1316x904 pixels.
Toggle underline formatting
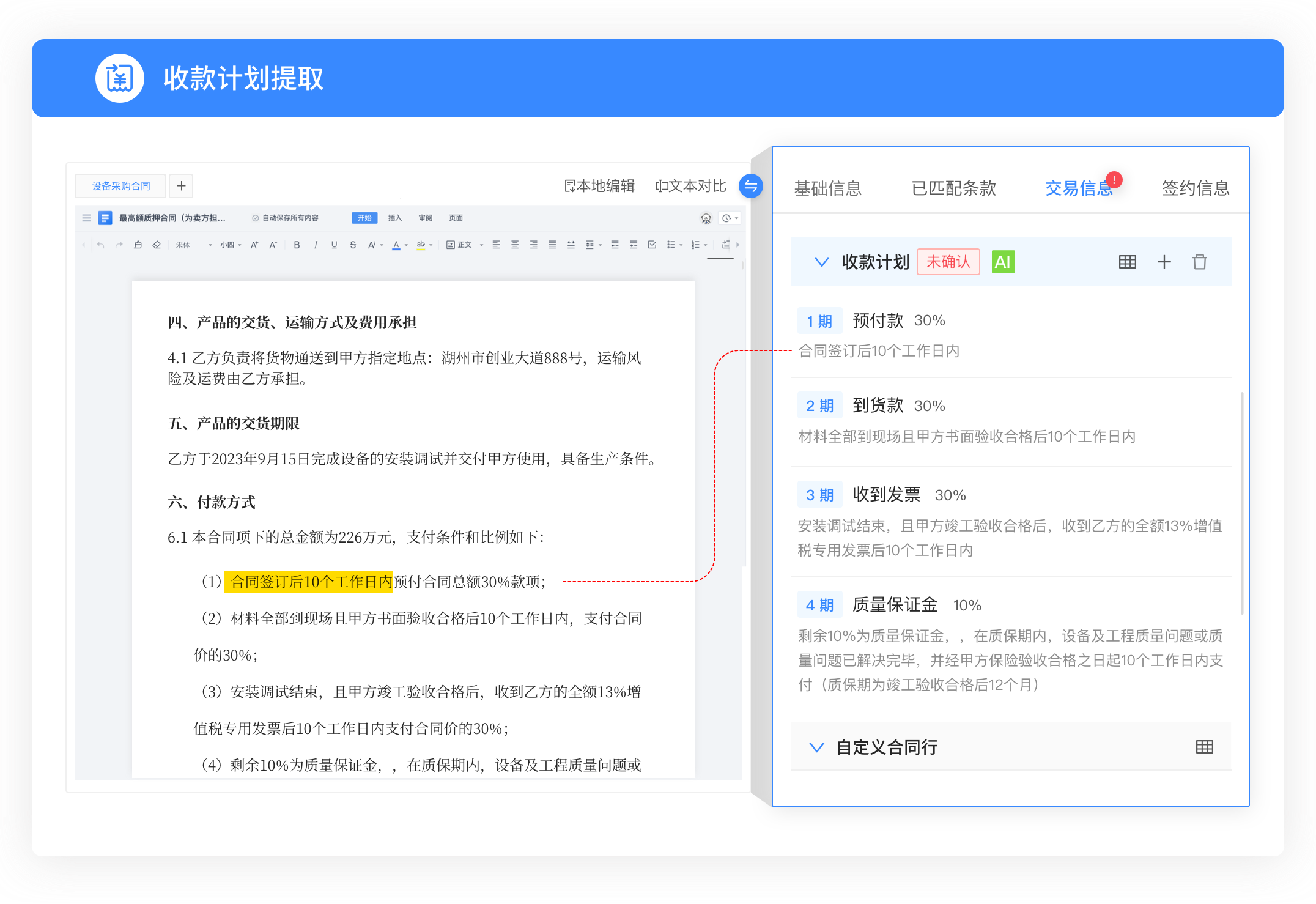(334, 245)
